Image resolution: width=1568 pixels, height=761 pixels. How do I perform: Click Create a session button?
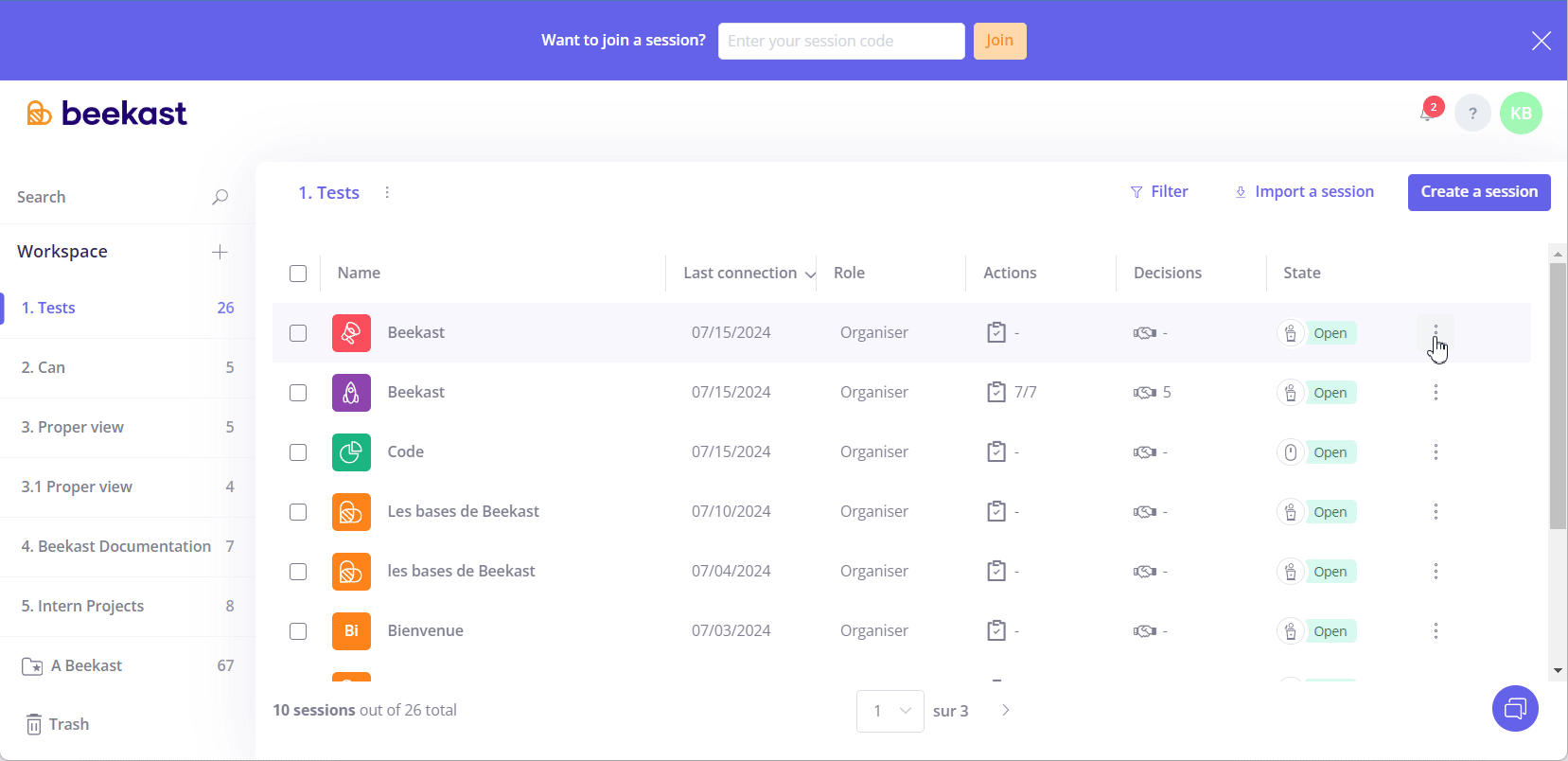coord(1479,192)
